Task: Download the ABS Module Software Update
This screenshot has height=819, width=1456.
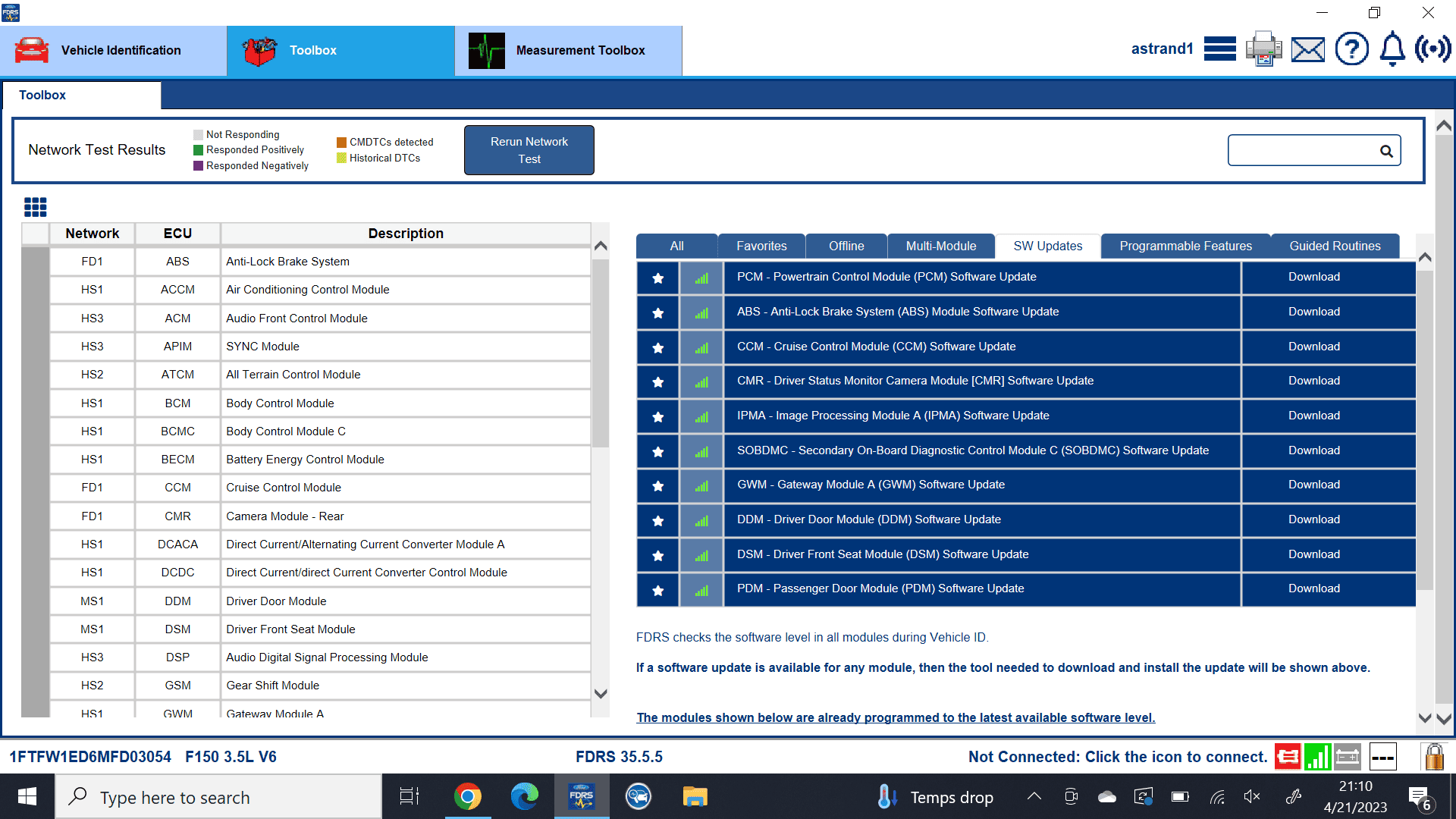Action: point(1313,312)
